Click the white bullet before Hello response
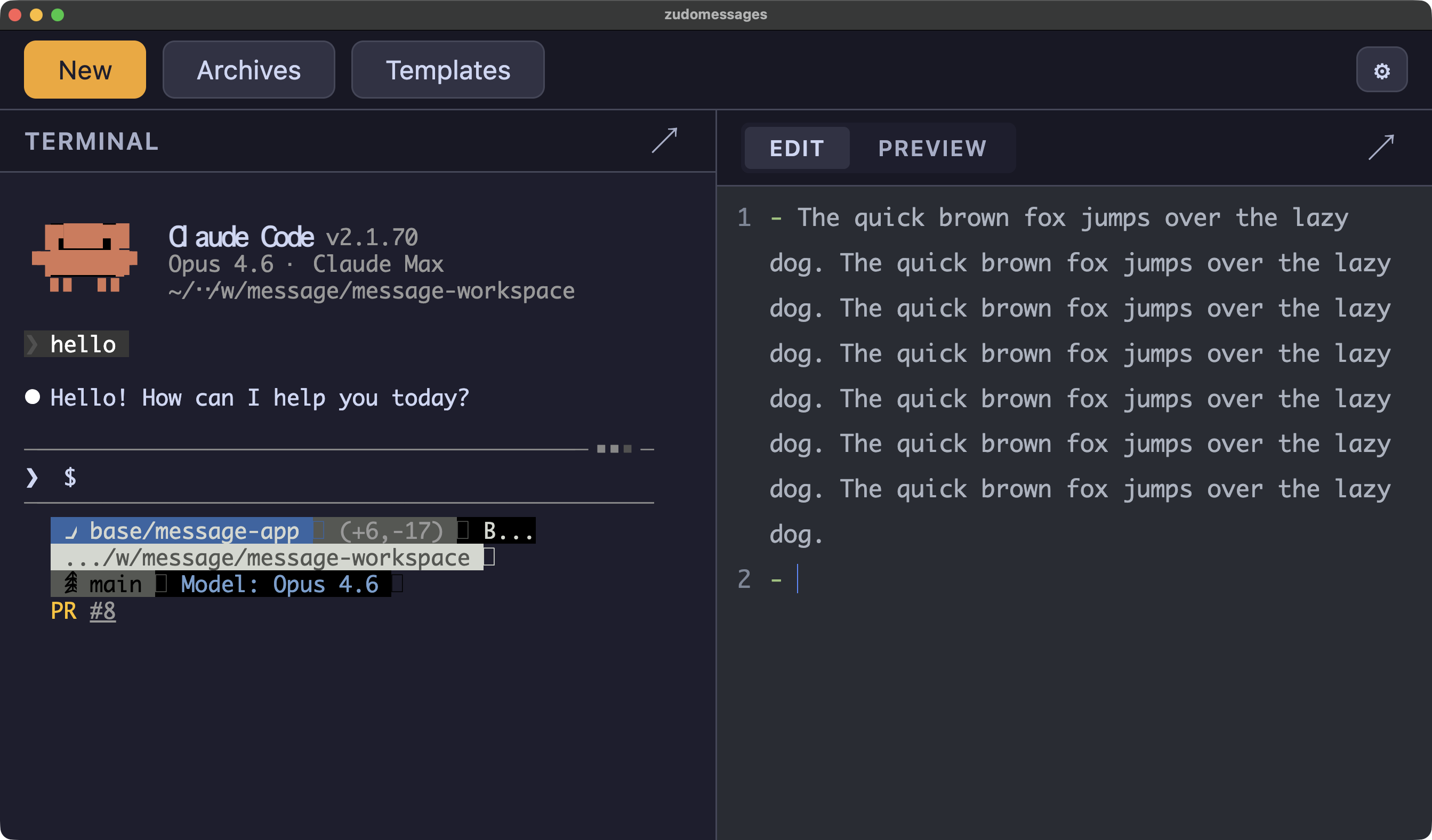Image resolution: width=1432 pixels, height=840 pixels. coord(33,397)
